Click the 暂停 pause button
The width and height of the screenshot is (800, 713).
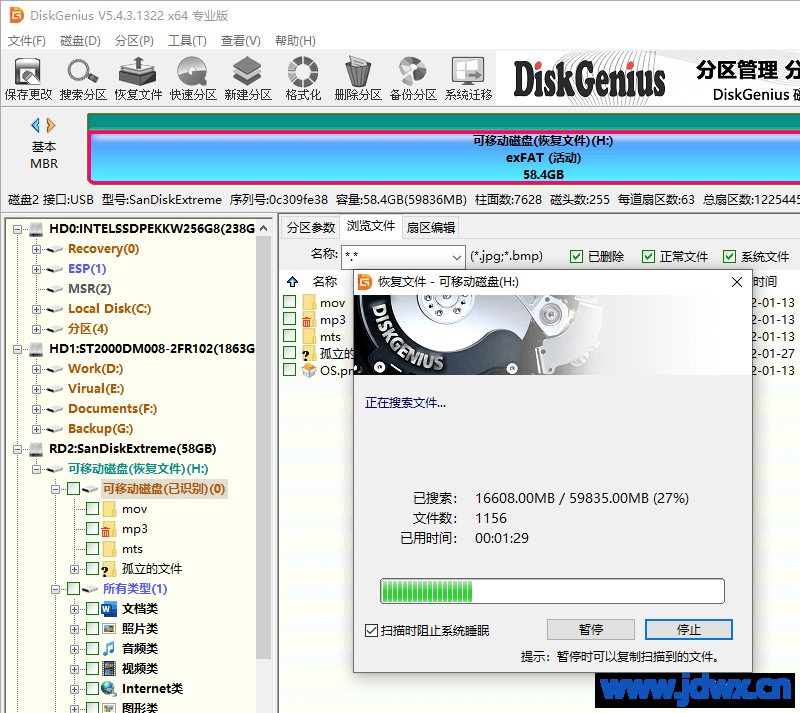[x=591, y=630]
